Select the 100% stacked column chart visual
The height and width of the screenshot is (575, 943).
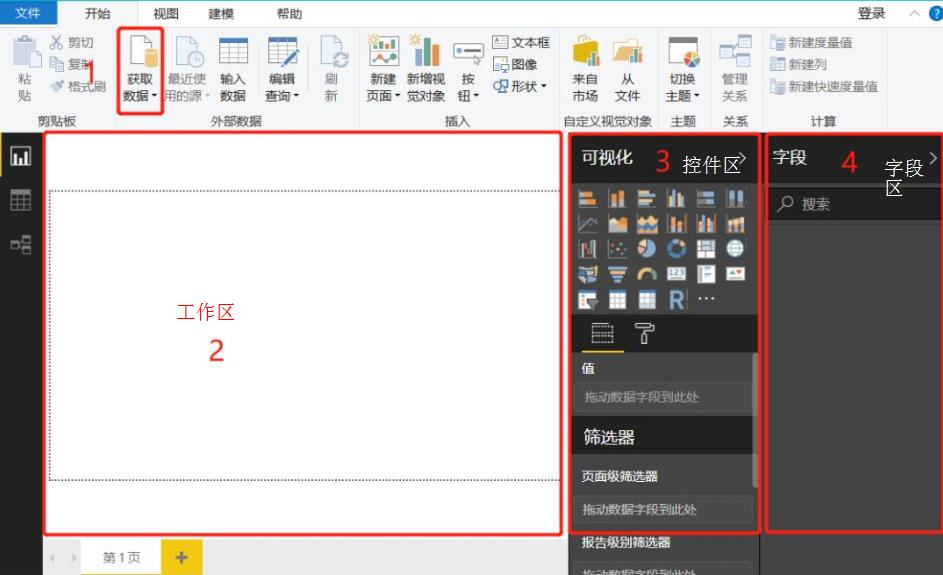coord(735,198)
